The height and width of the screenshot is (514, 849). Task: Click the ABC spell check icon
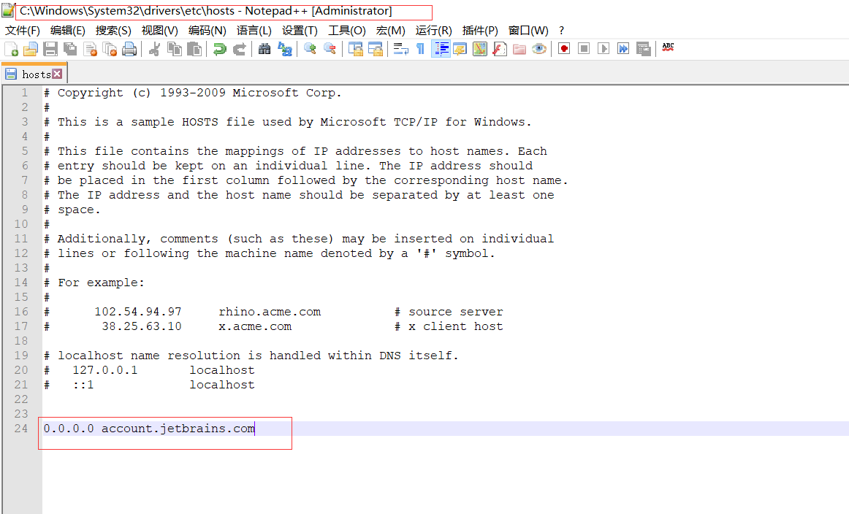click(x=668, y=48)
